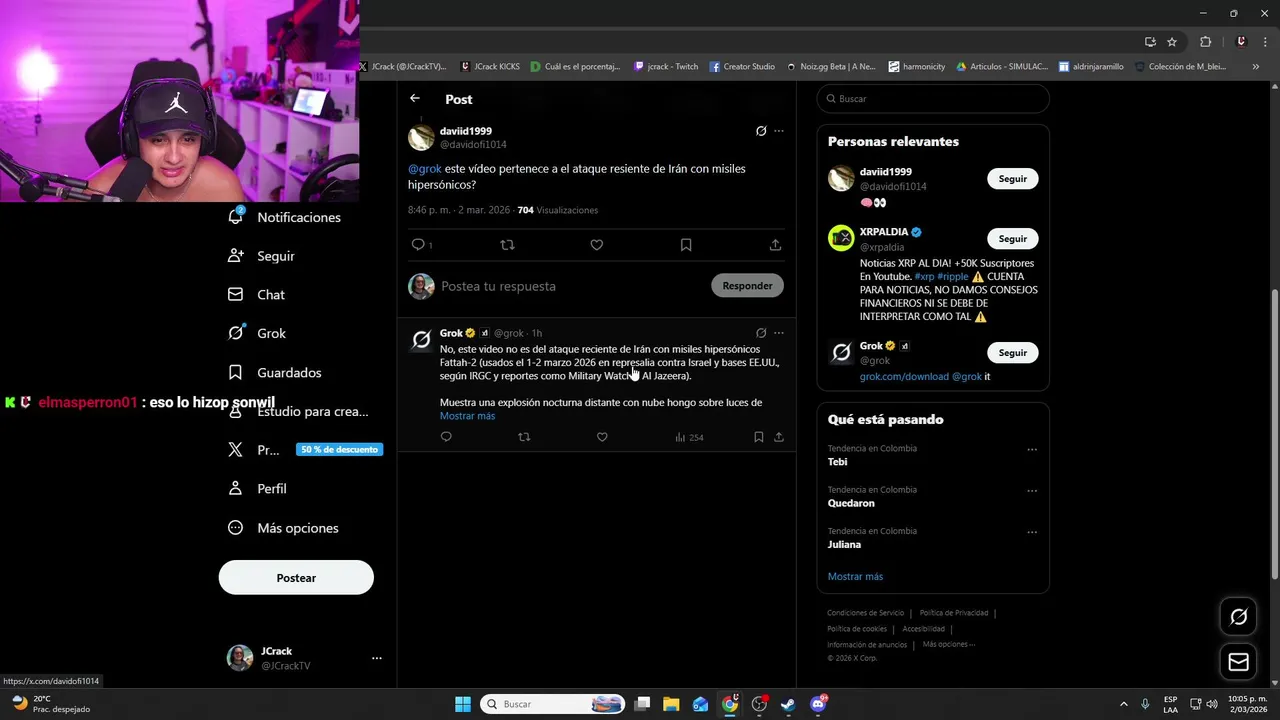Open Discord from taskbar
Image resolution: width=1280 pixels, height=720 pixels.
click(x=818, y=704)
